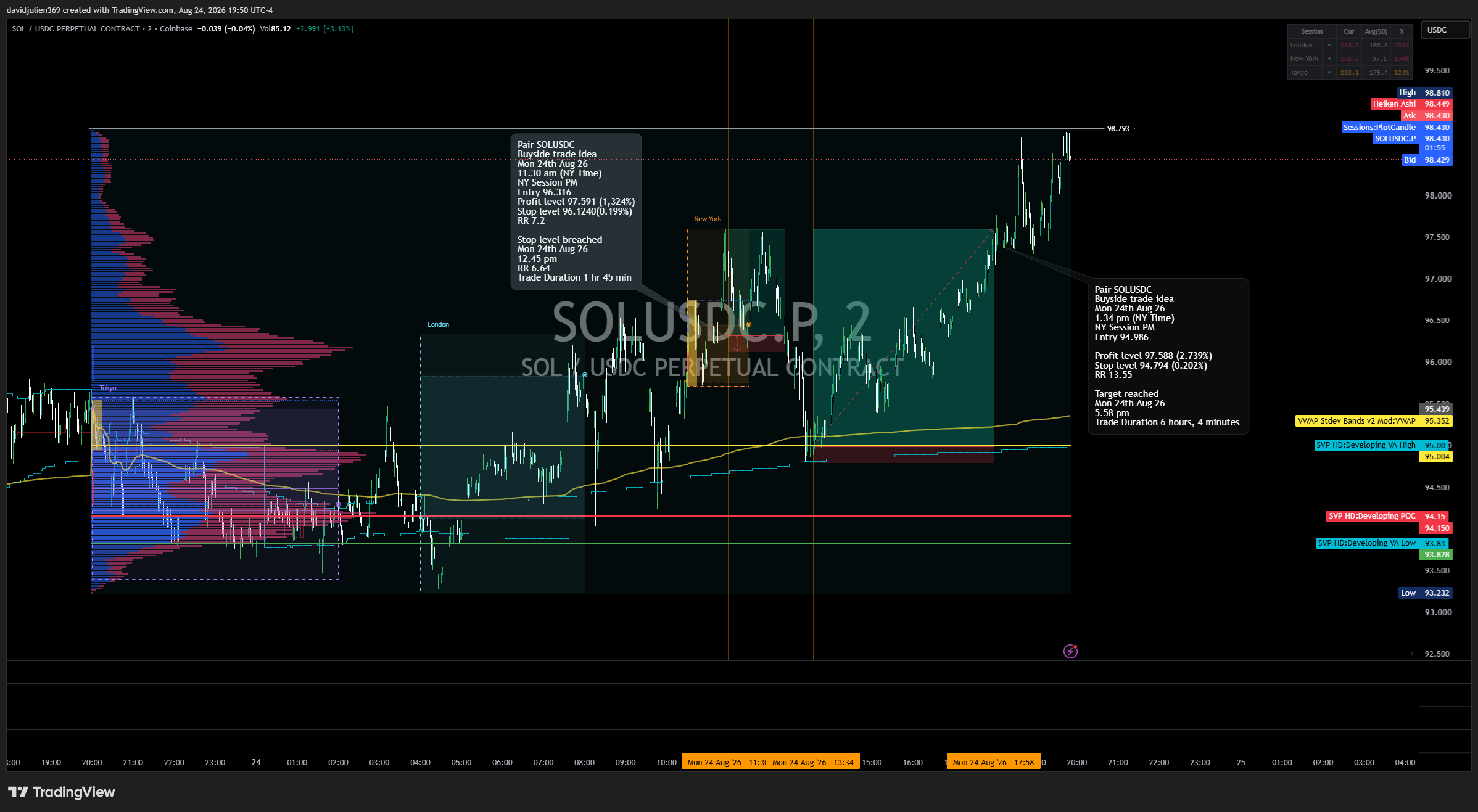Click the 'Stop level breached' annotation note
Viewport: 1478px width, 812px height.
tap(576, 211)
